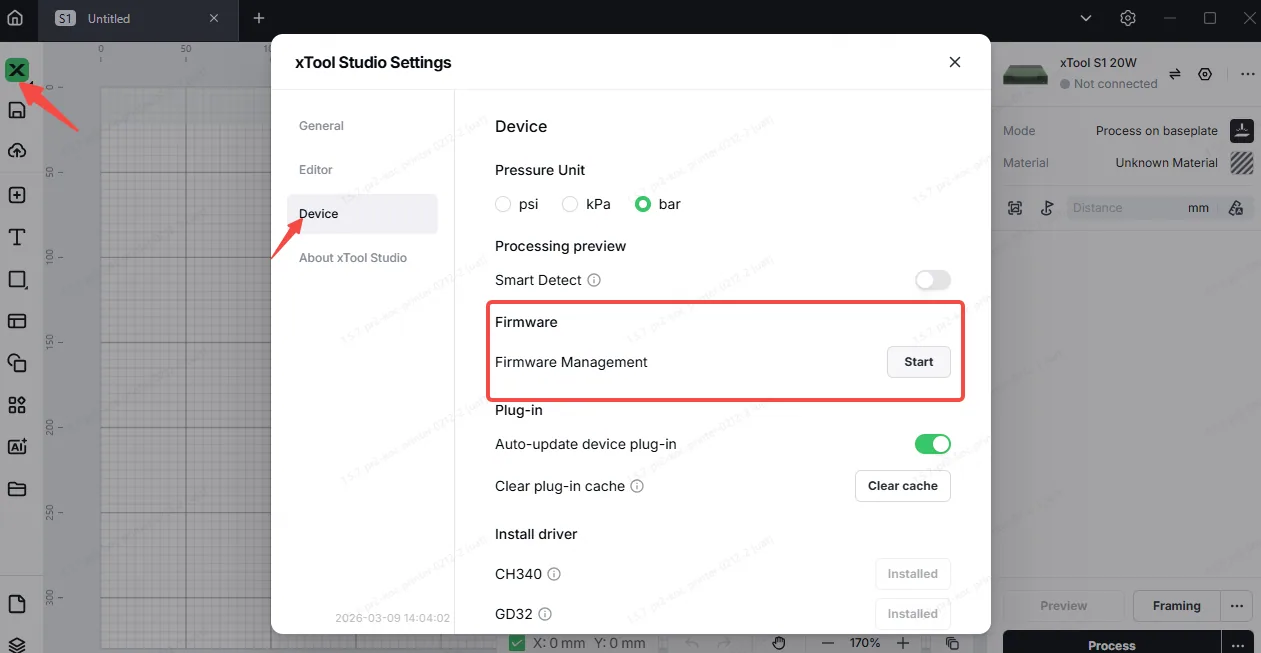Image resolution: width=1261 pixels, height=653 pixels.
Task: Open the xTool logo main menu
Action: 17,70
